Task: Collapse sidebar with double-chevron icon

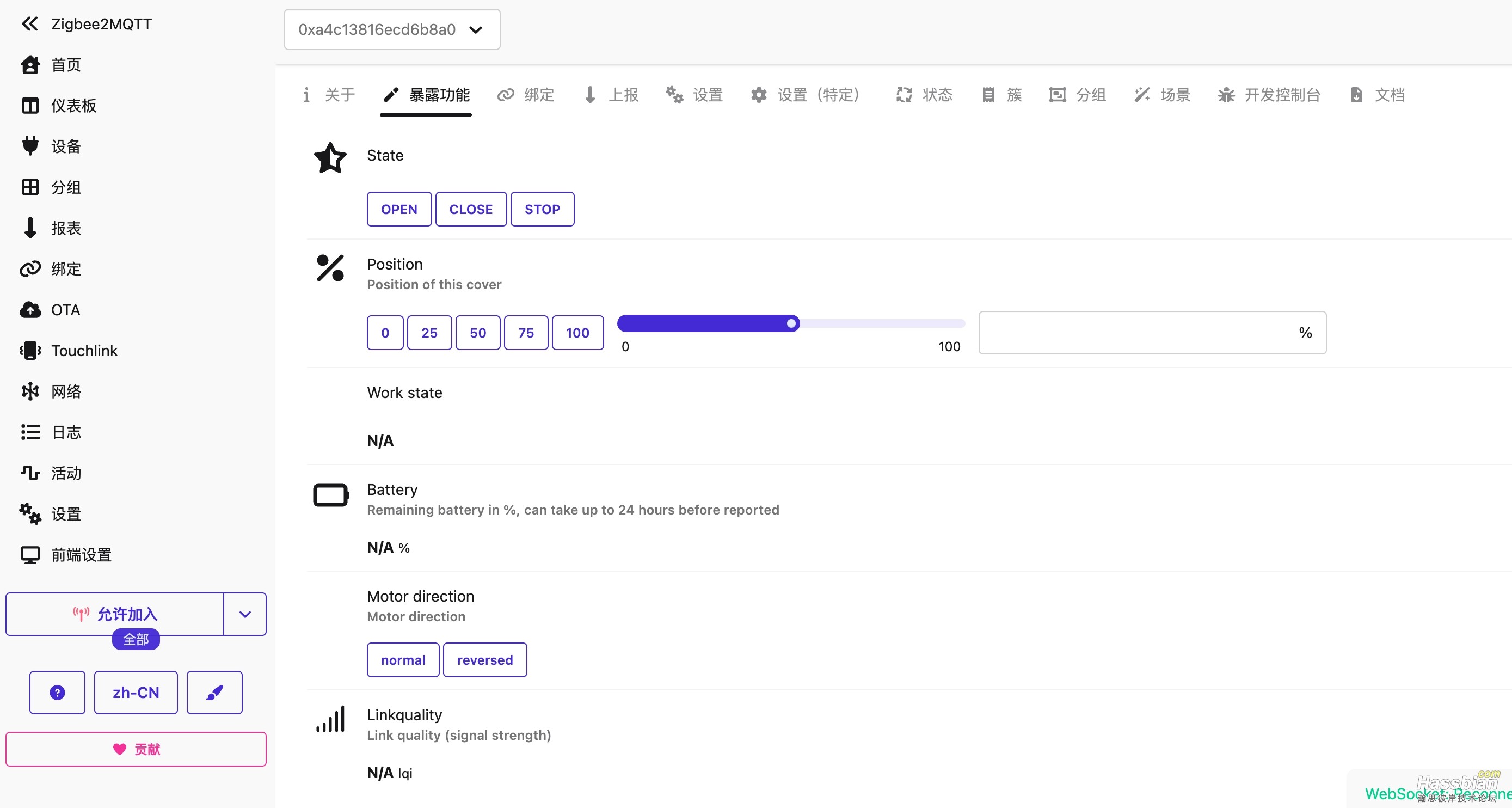Action: (29, 24)
